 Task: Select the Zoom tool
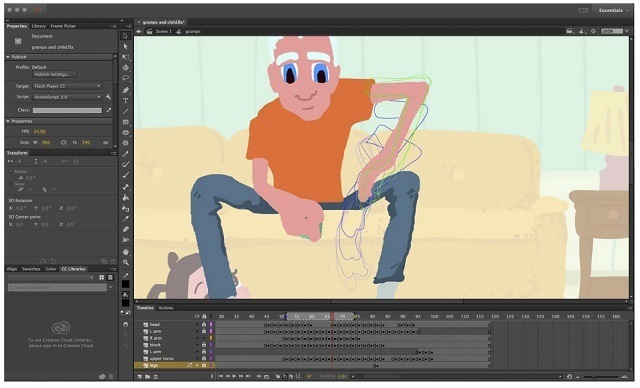(126, 263)
